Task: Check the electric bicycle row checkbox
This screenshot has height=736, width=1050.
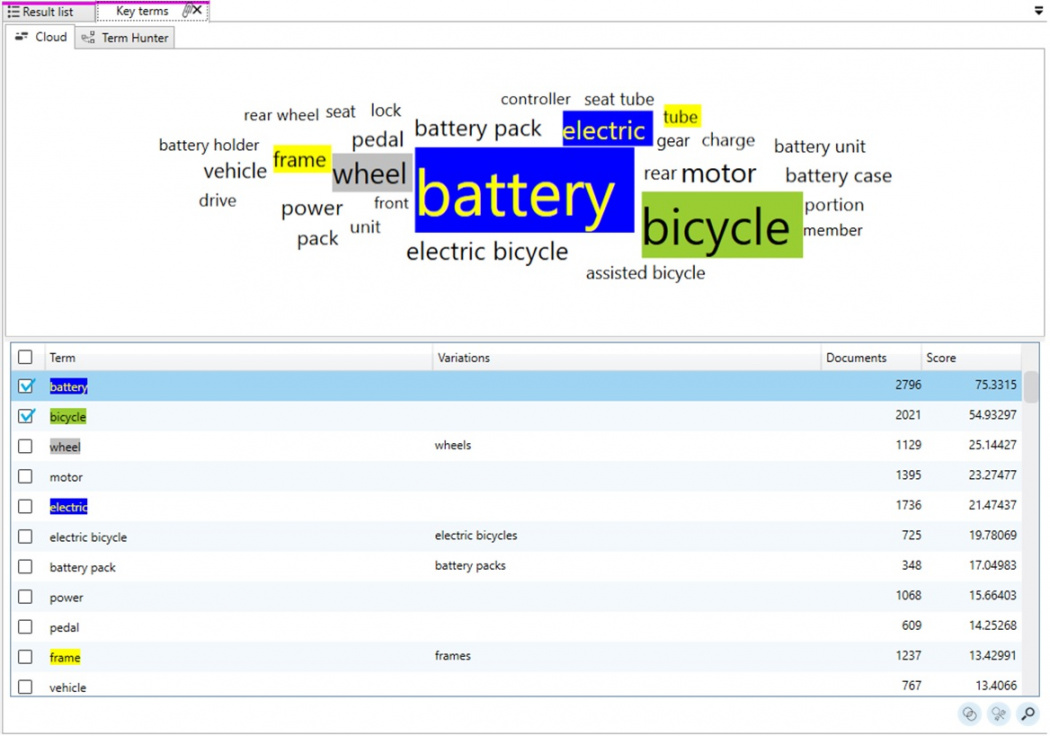Action: point(25,536)
